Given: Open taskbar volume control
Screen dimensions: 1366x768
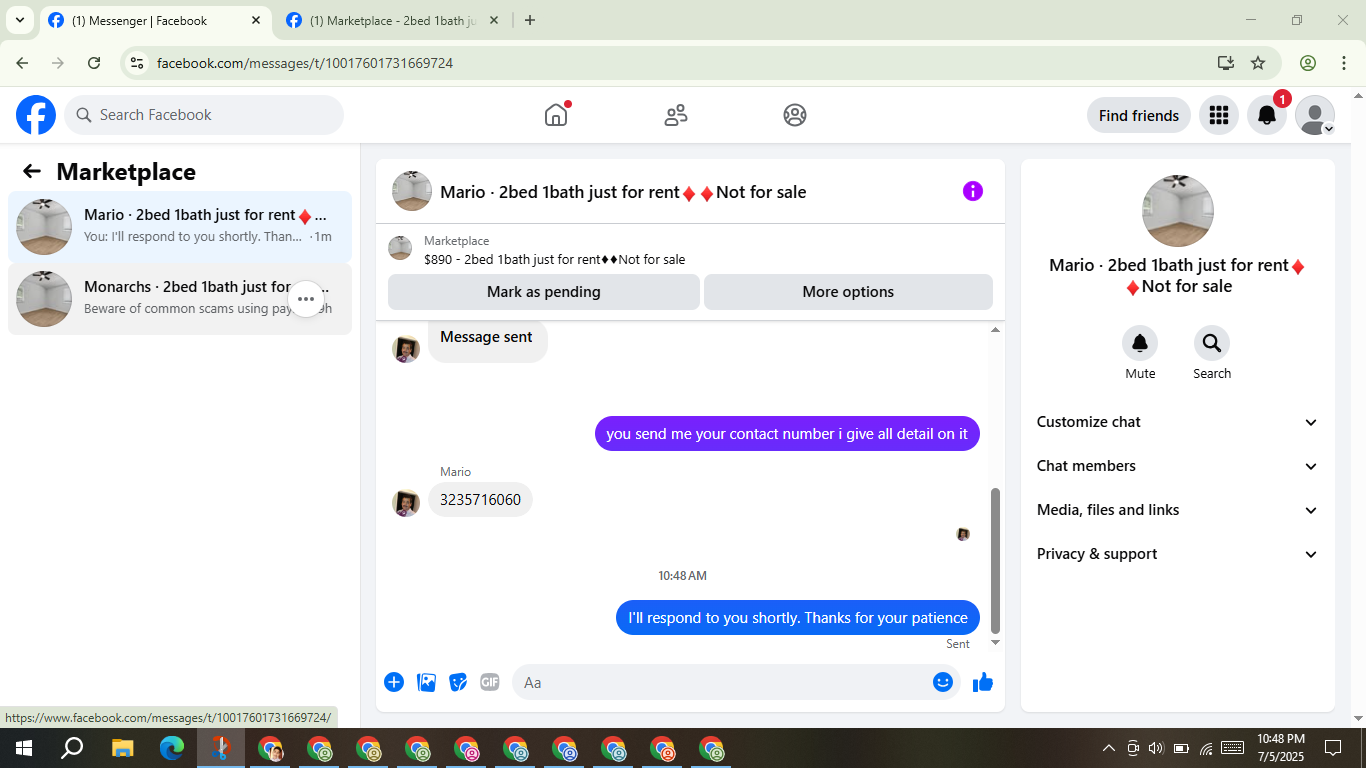Looking at the screenshot, I should click(x=1157, y=748).
